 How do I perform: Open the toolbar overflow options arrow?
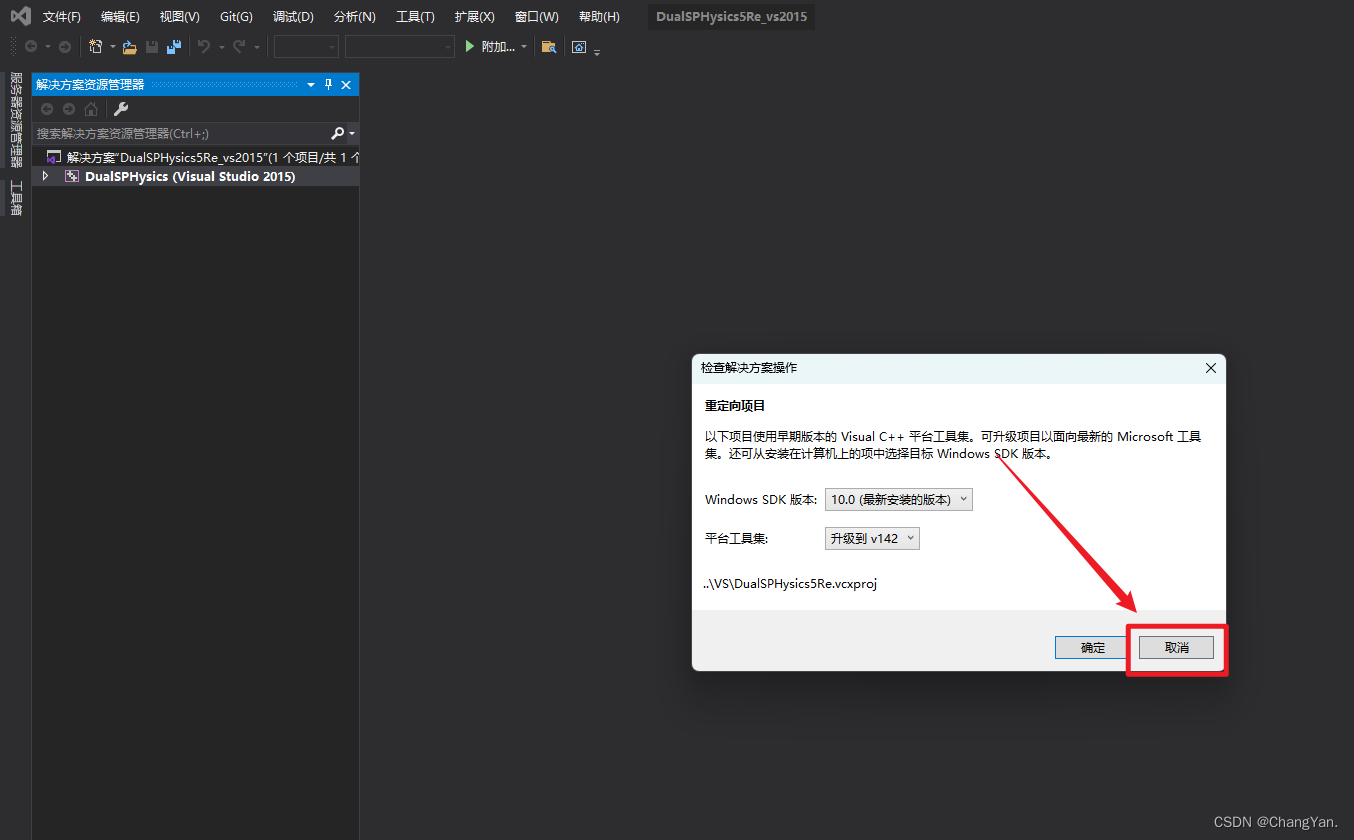tap(597, 51)
